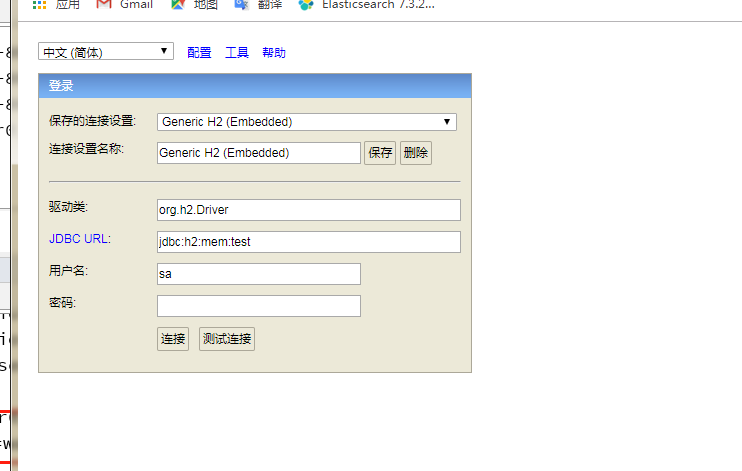Open the Gmail bookmark
The height and width of the screenshot is (471, 742).
[x=124, y=5]
